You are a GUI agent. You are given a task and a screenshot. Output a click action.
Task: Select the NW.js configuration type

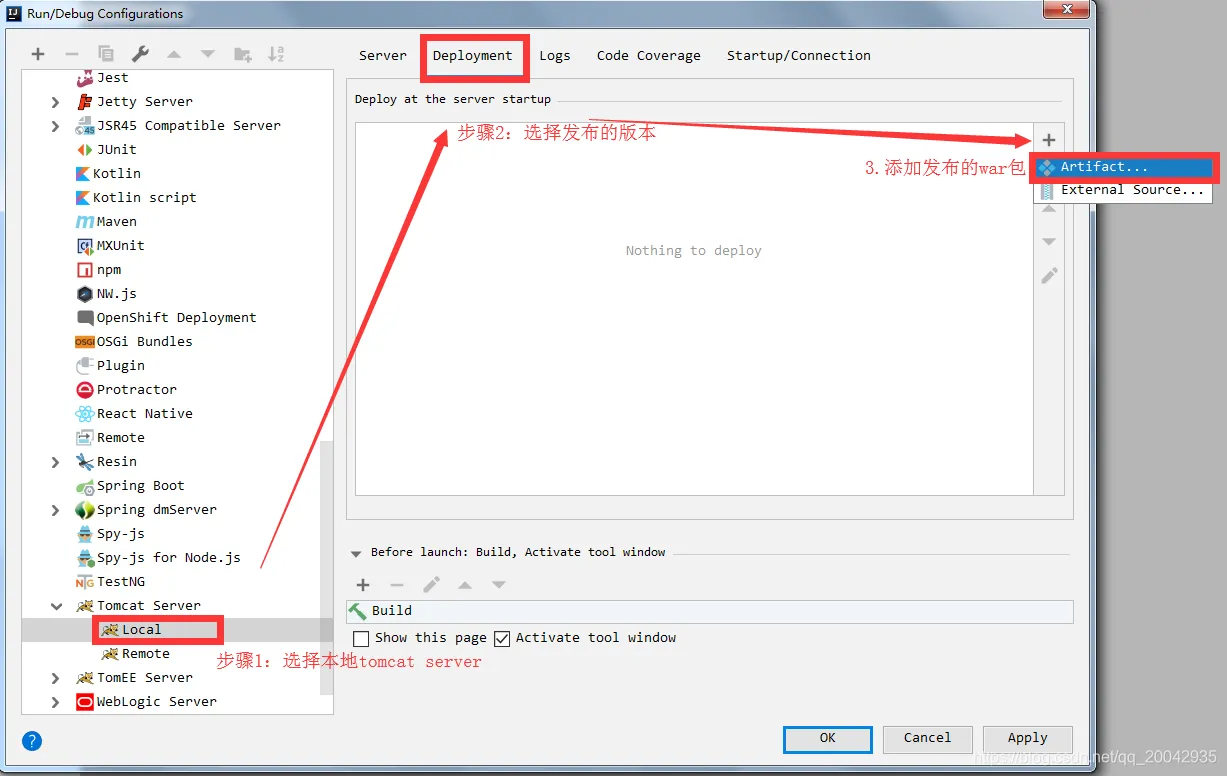point(107,293)
